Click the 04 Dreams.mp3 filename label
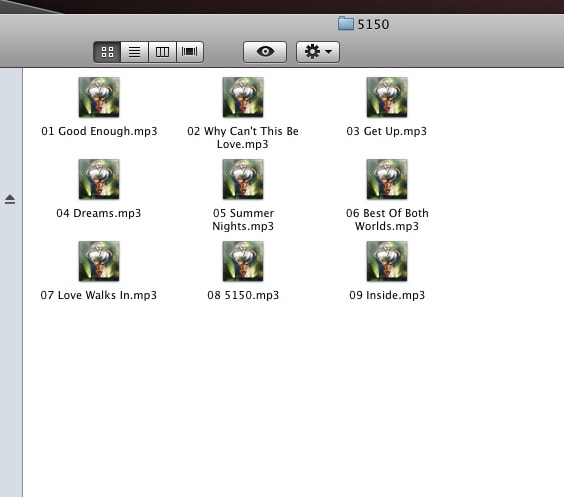 [99, 213]
